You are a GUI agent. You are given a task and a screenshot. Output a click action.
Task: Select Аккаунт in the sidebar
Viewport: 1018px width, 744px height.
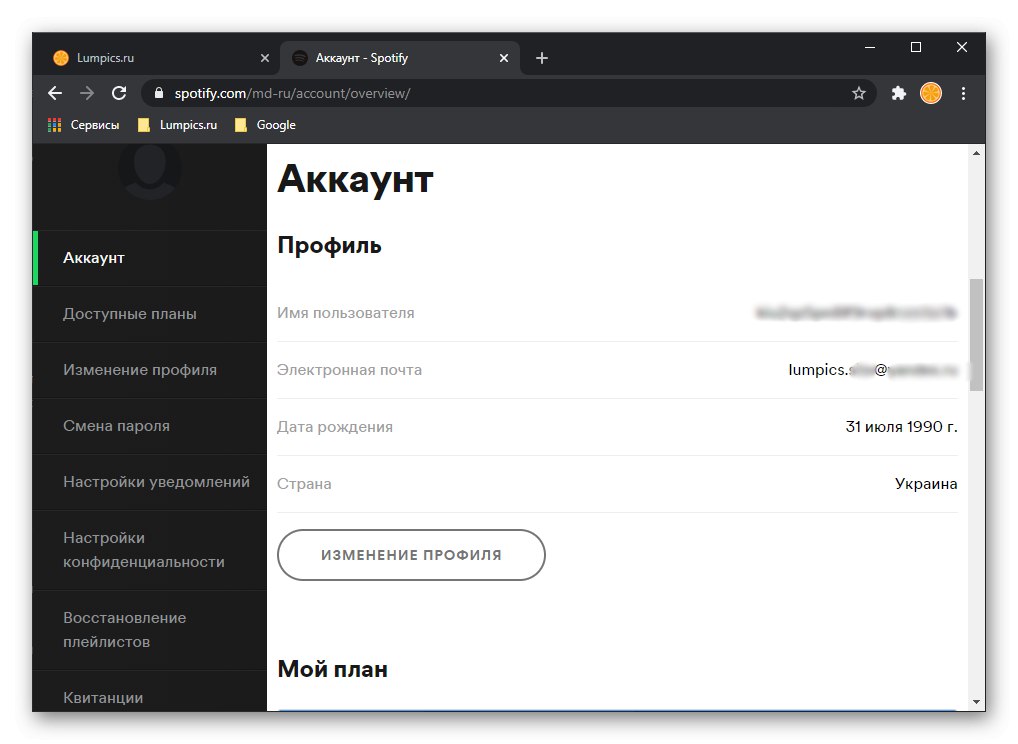click(150, 258)
